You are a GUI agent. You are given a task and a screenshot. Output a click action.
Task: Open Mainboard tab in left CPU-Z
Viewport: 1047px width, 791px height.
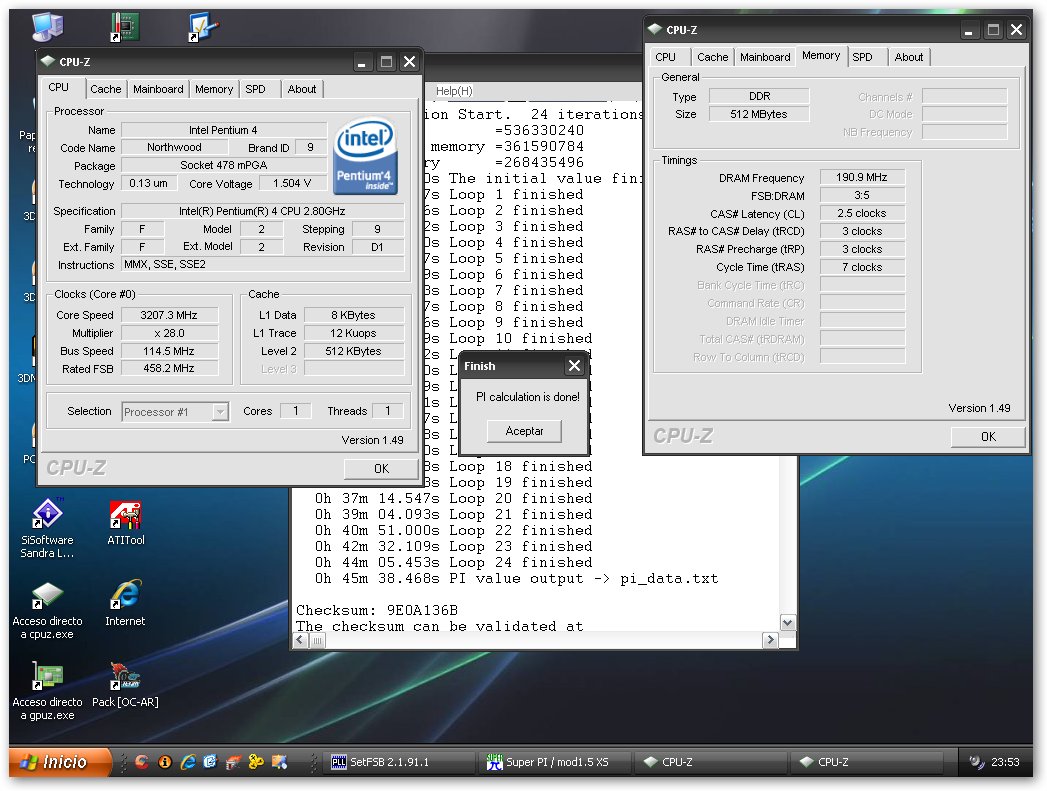tap(158, 89)
